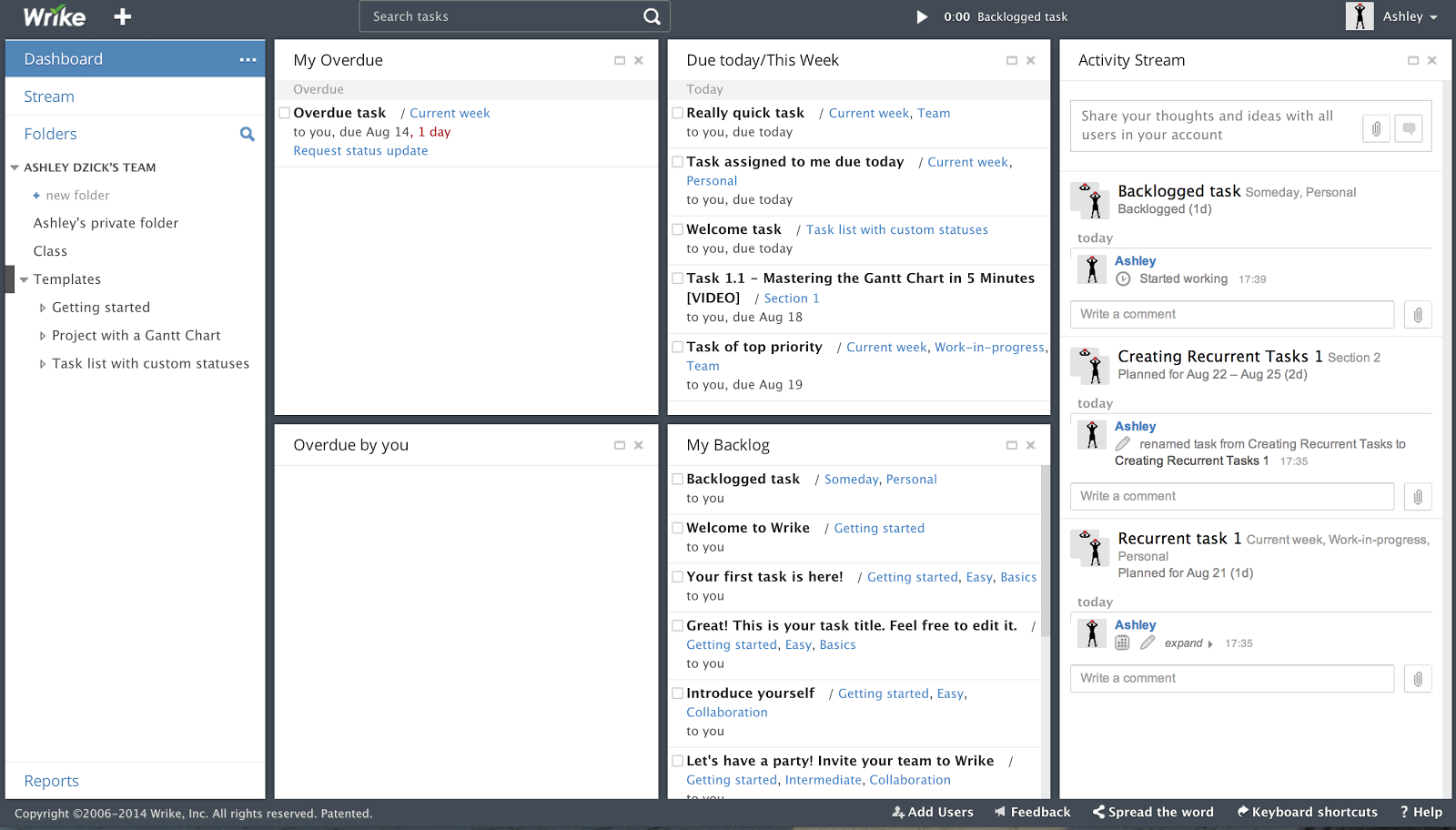The width and height of the screenshot is (1456, 830).
Task: Open Work-in-progress link under Task of top priority
Action: [989, 348]
